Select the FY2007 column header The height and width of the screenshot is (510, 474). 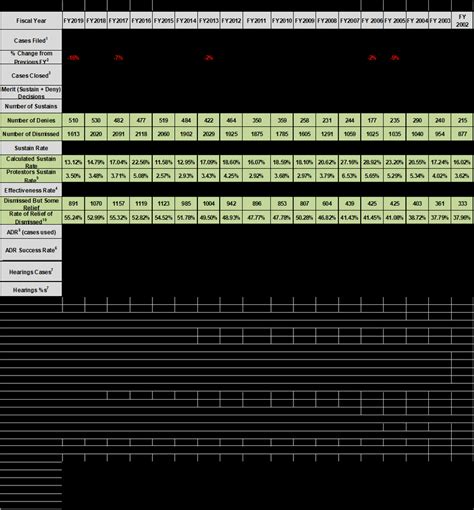[x=350, y=21]
